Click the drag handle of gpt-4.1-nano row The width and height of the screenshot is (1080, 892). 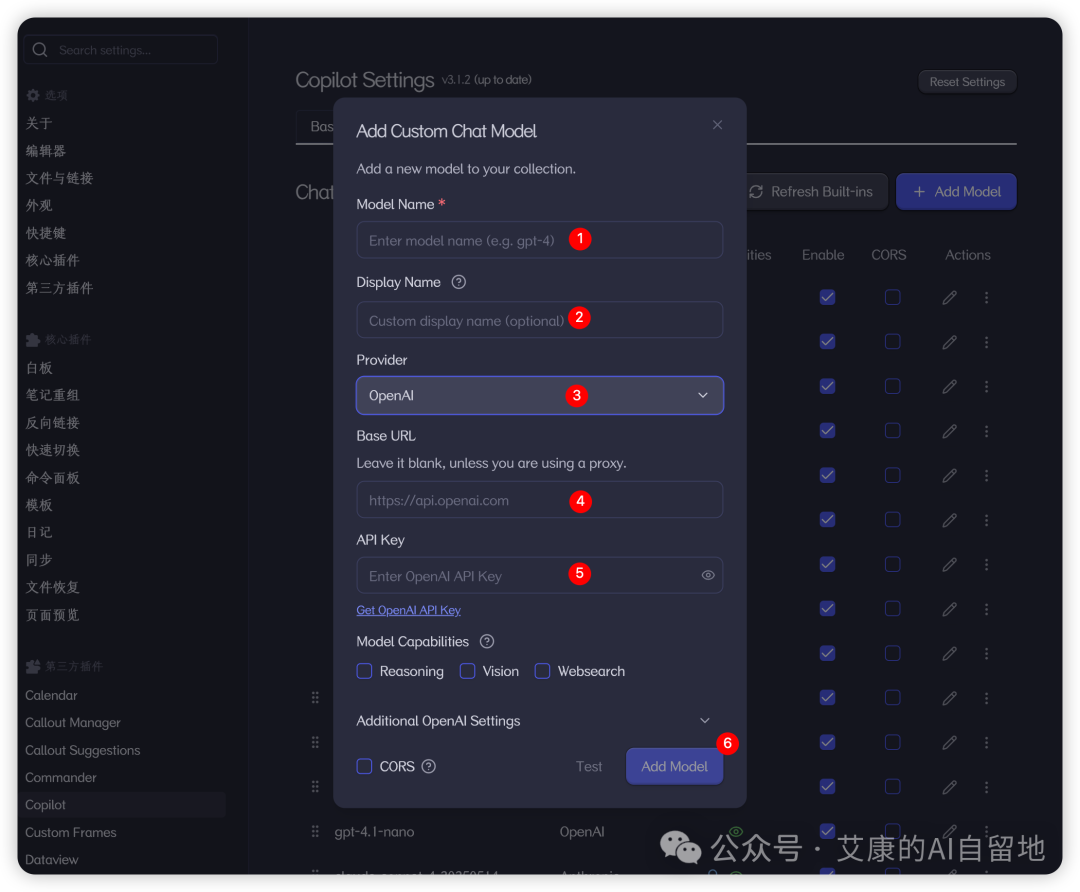pos(315,831)
